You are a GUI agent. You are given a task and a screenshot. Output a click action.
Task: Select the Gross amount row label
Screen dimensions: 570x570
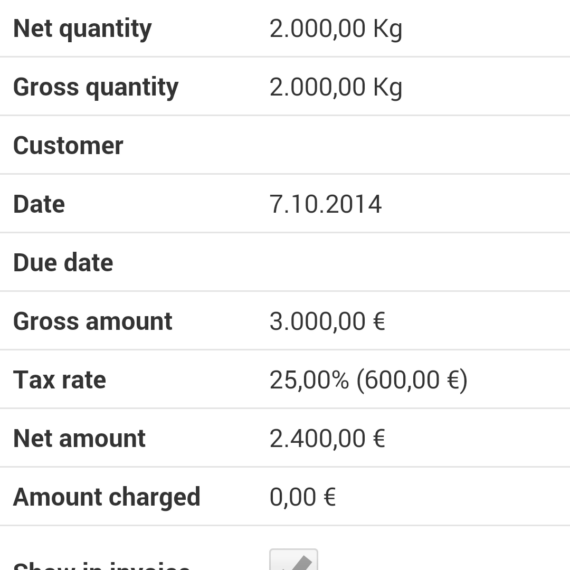point(92,322)
